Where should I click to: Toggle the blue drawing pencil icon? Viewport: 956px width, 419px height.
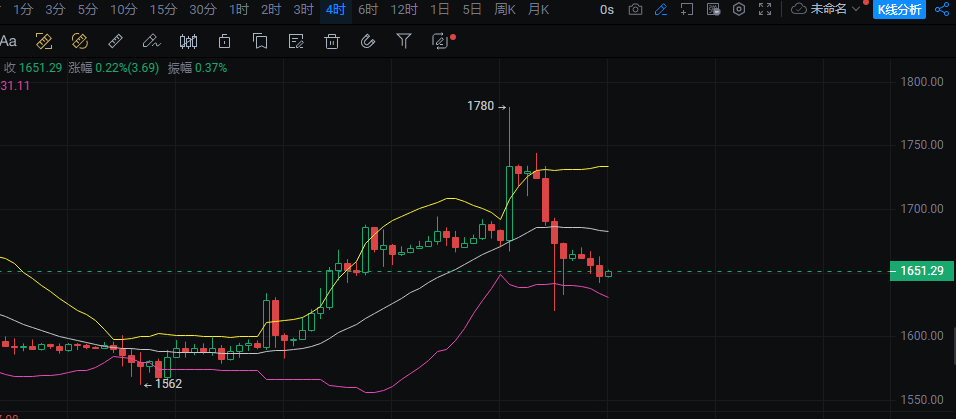pyautogui.click(x=661, y=9)
